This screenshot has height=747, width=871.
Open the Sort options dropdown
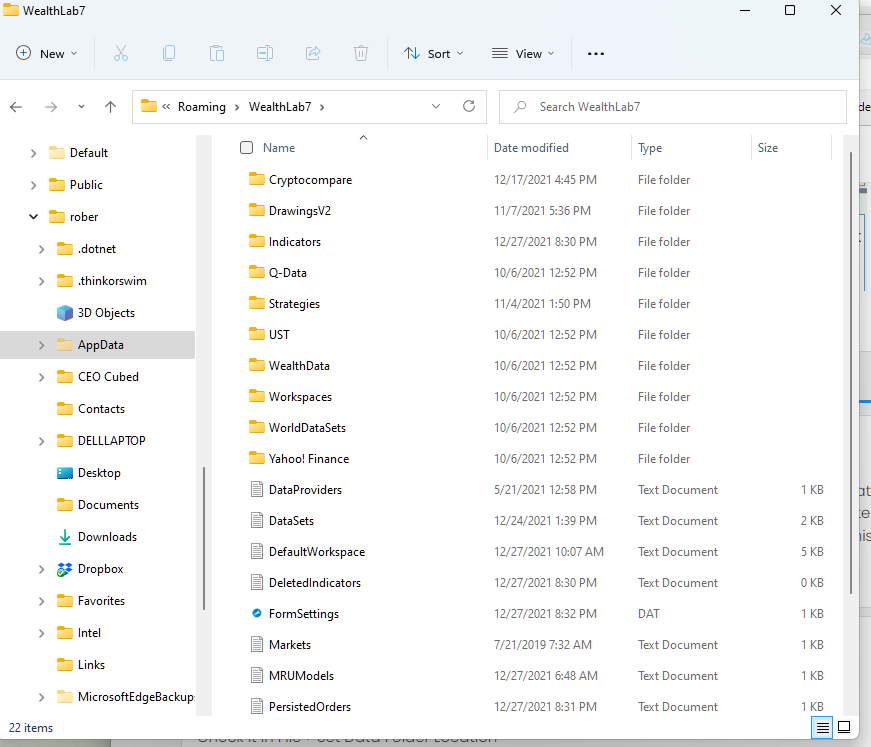(x=433, y=53)
